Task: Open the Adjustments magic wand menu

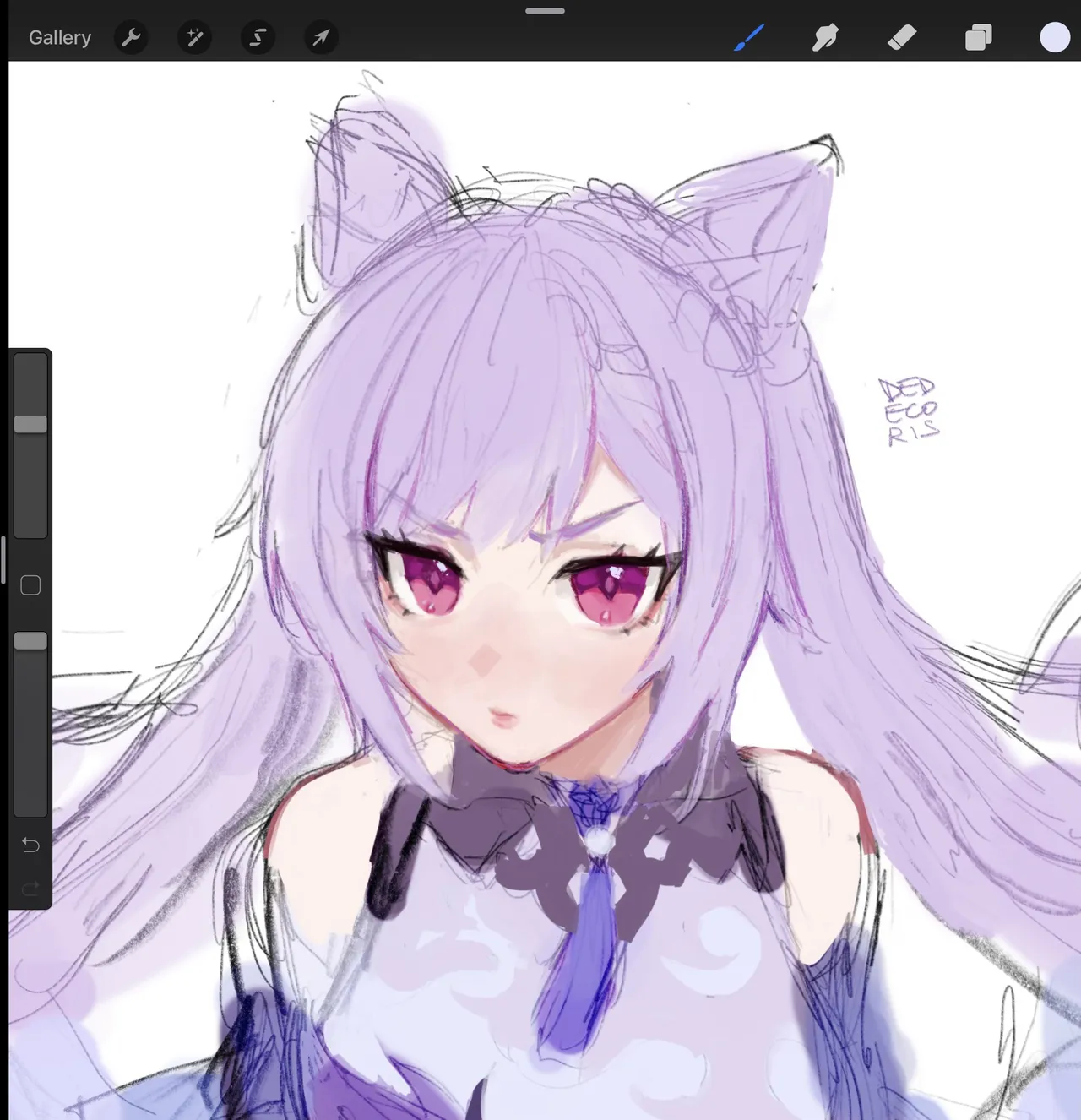Action: (x=194, y=38)
